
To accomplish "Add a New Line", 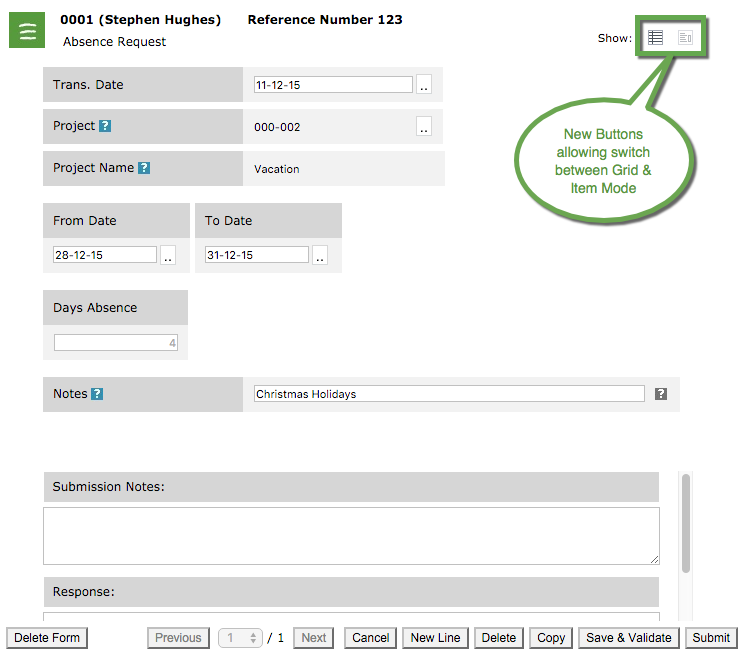I will [x=435, y=638].
